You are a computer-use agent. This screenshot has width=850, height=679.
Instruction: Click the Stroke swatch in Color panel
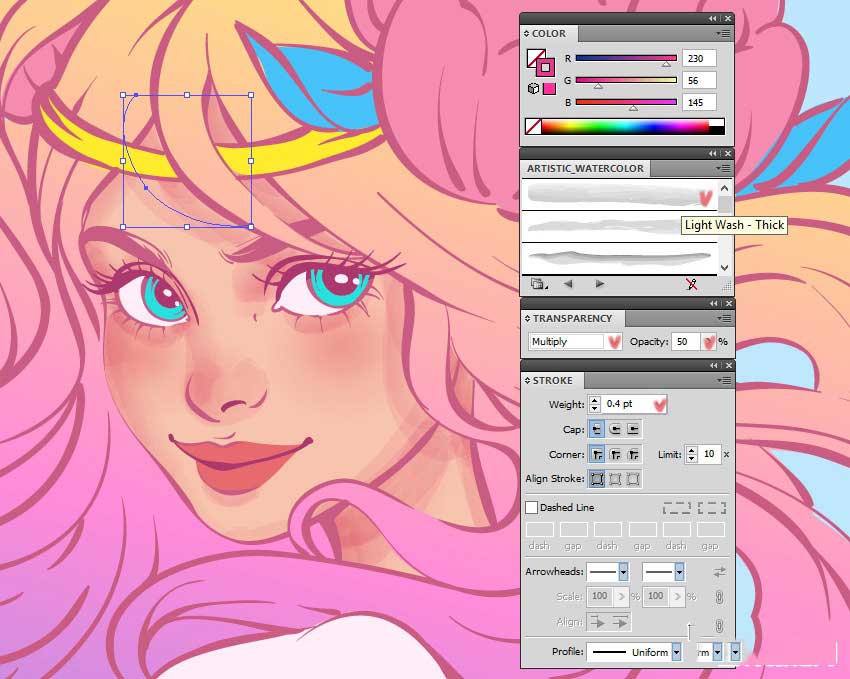545,67
